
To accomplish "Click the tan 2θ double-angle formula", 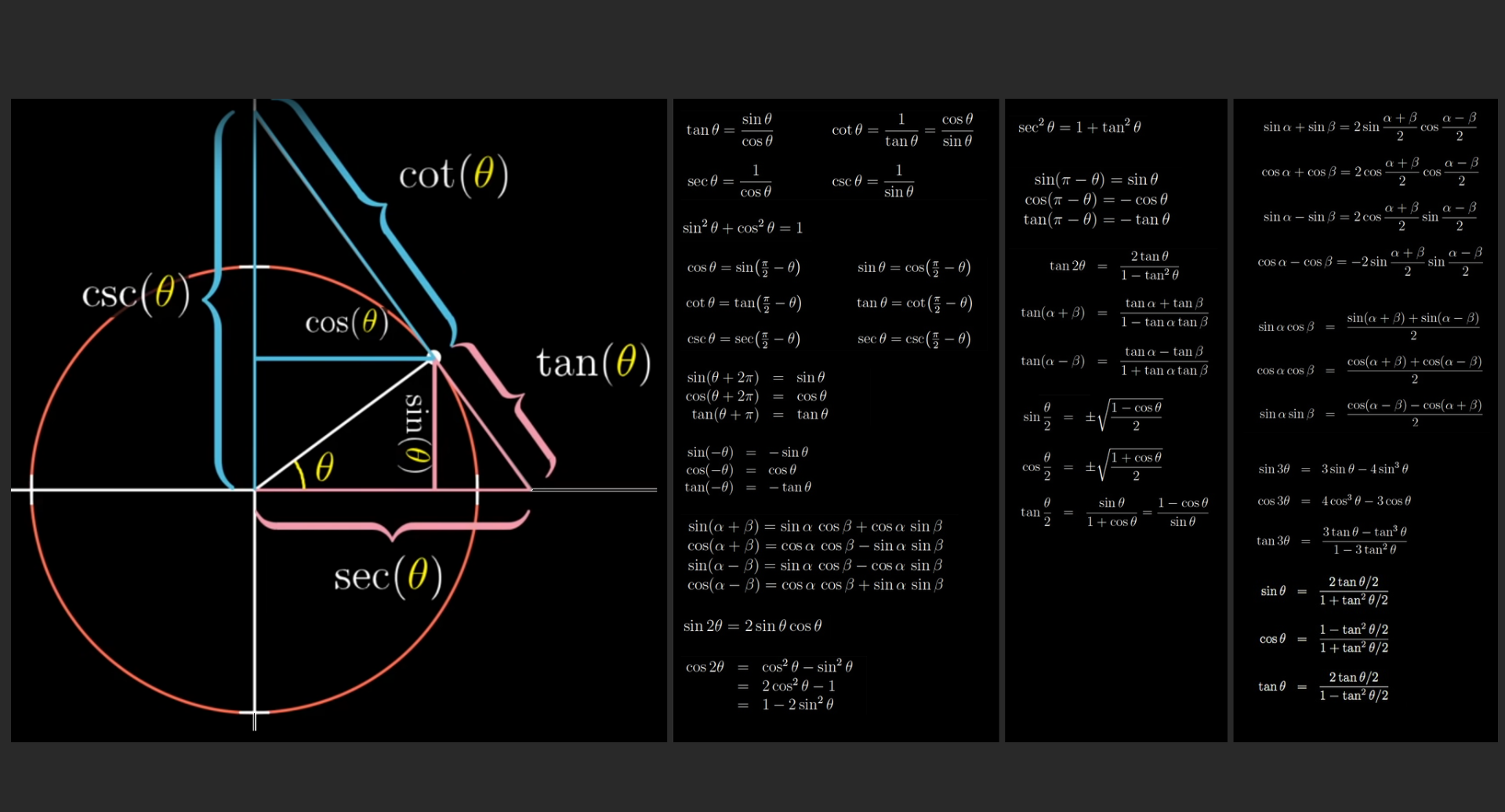I will pos(1113,266).
